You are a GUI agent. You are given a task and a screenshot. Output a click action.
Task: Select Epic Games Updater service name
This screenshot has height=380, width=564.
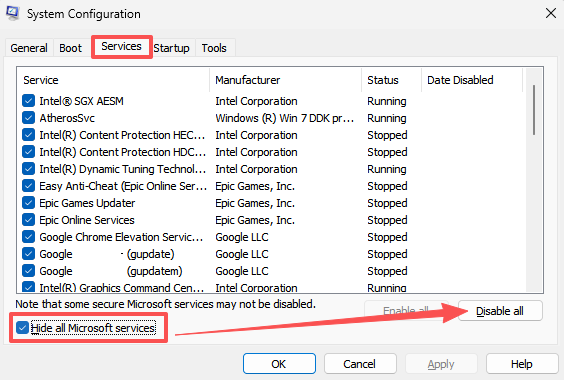click(x=87, y=203)
